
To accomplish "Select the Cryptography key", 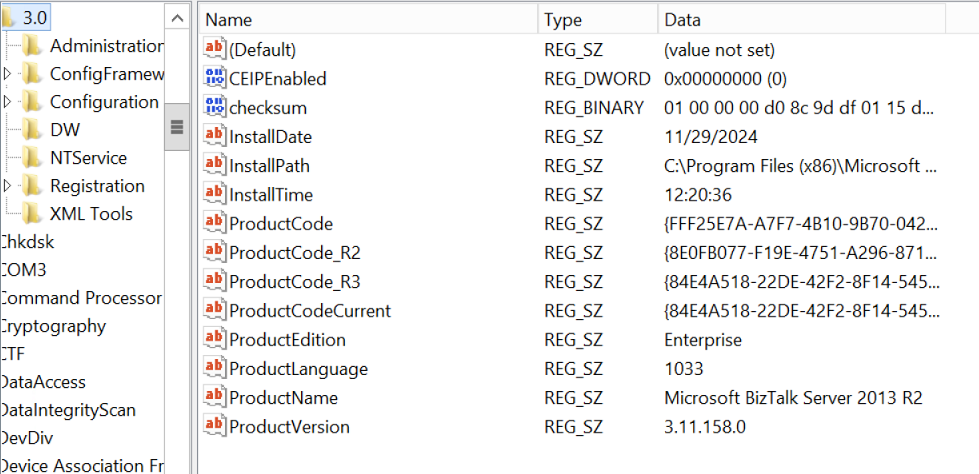I will click(53, 326).
